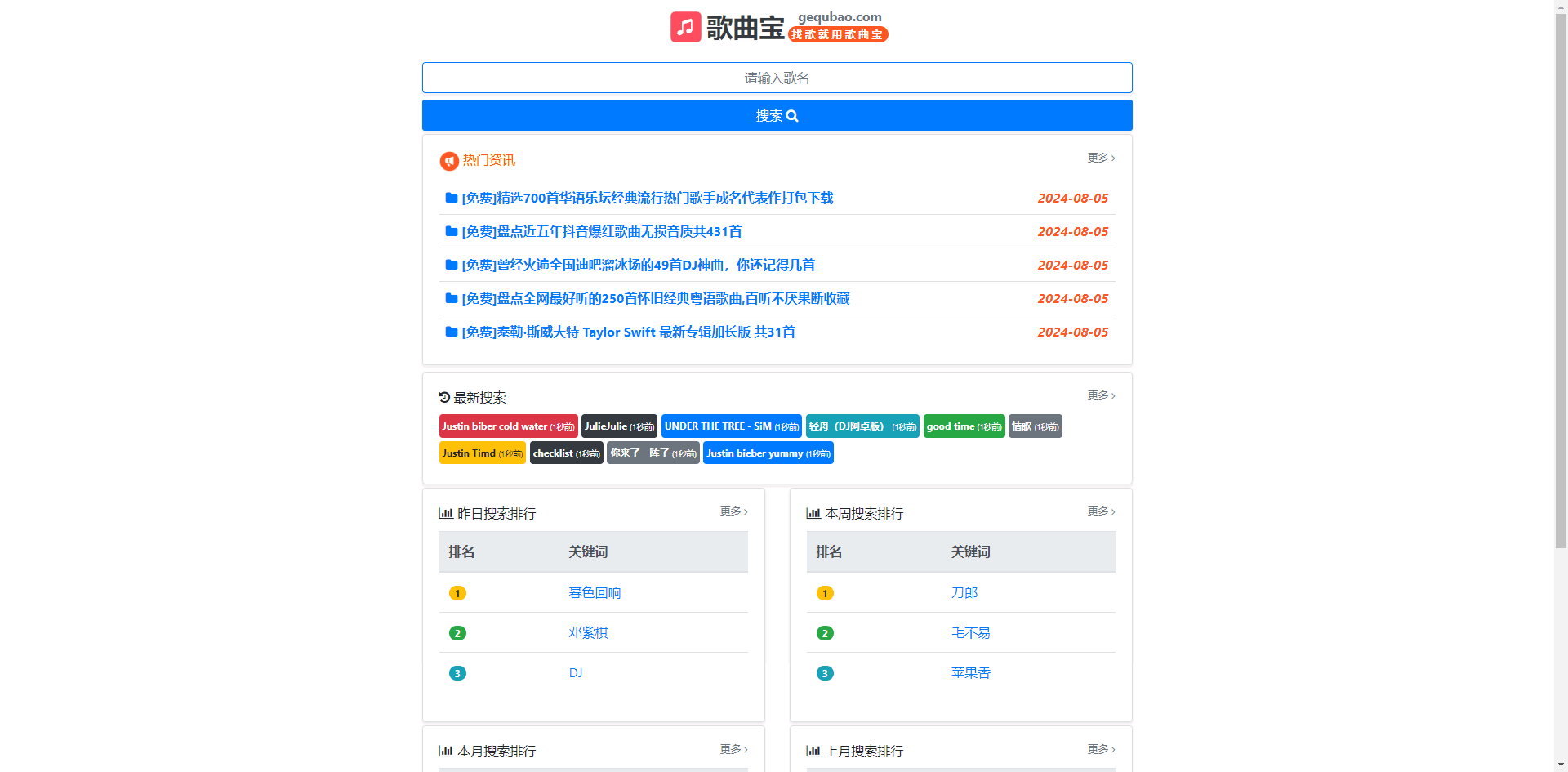Click the 昨日搜索排行 bar chart icon
The image size is (1568, 772).
tap(446, 513)
